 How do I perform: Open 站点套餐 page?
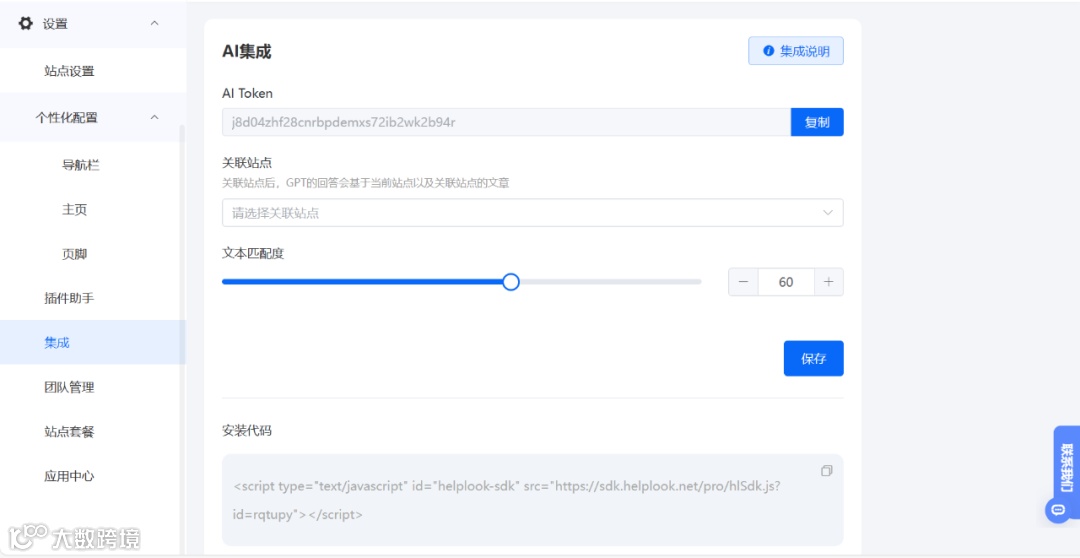click(x=69, y=432)
